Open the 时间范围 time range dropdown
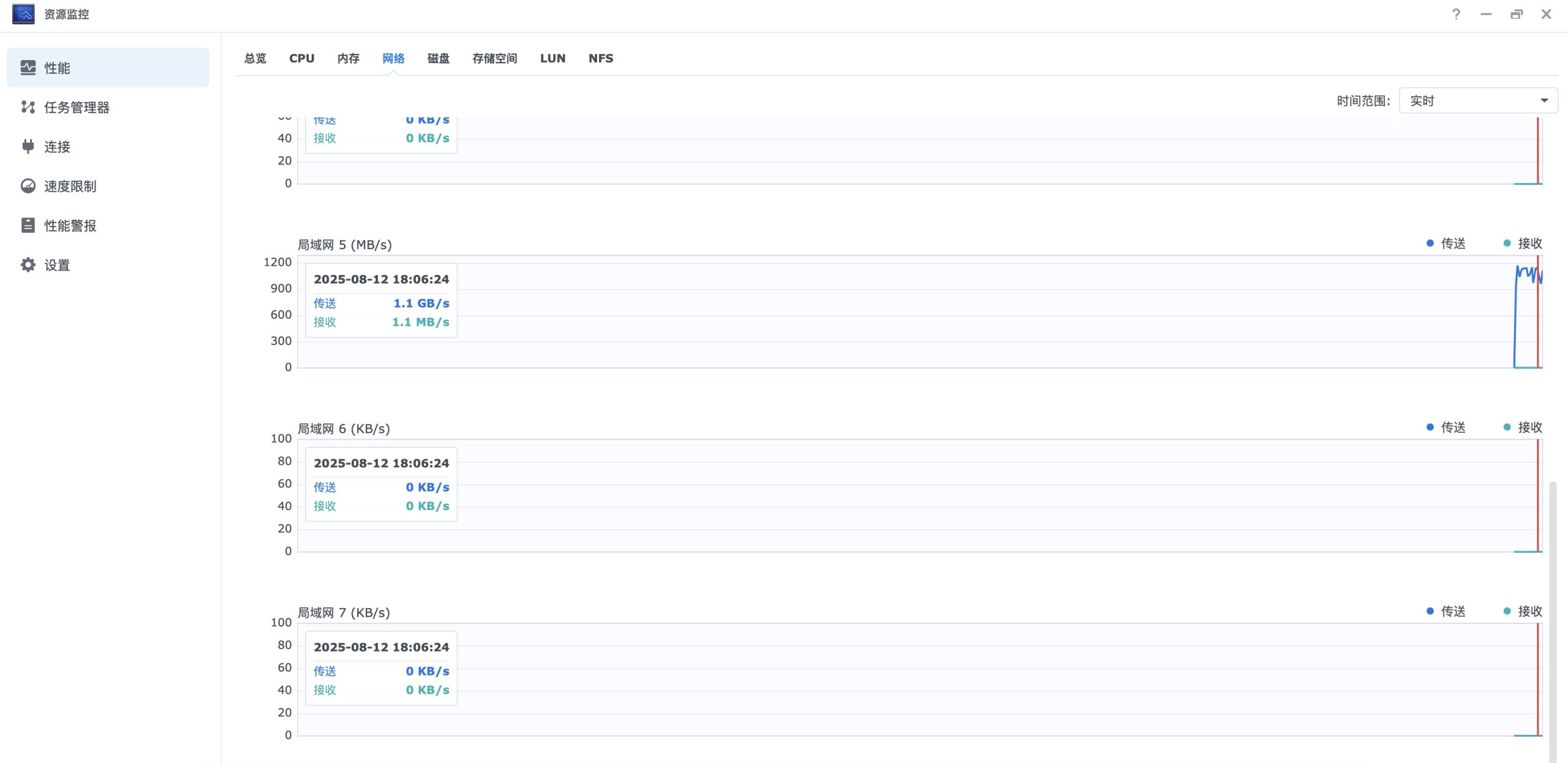The height and width of the screenshot is (763, 1568). click(1477, 100)
